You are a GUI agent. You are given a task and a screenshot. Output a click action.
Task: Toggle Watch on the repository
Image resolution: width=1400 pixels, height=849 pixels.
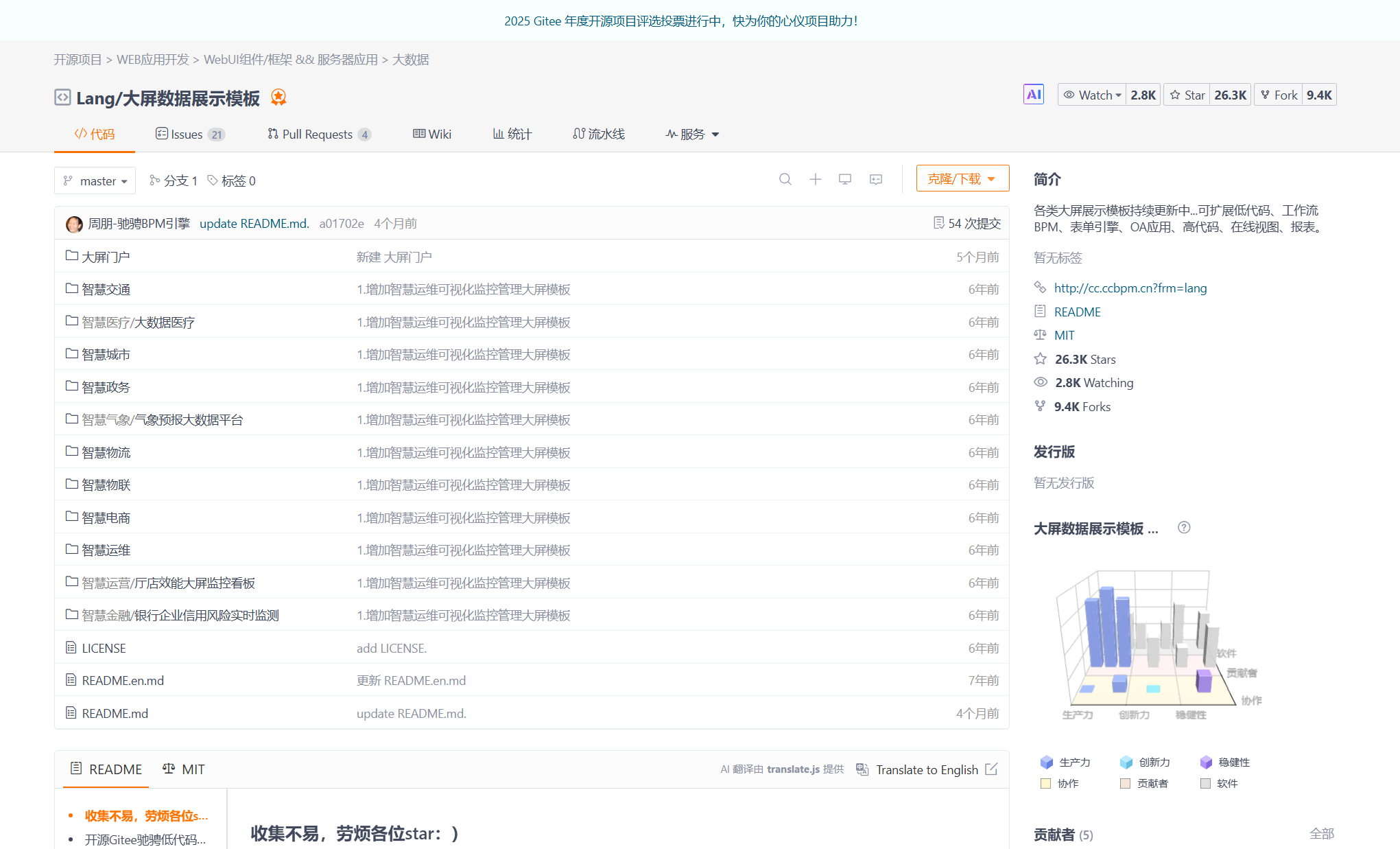click(x=1091, y=94)
